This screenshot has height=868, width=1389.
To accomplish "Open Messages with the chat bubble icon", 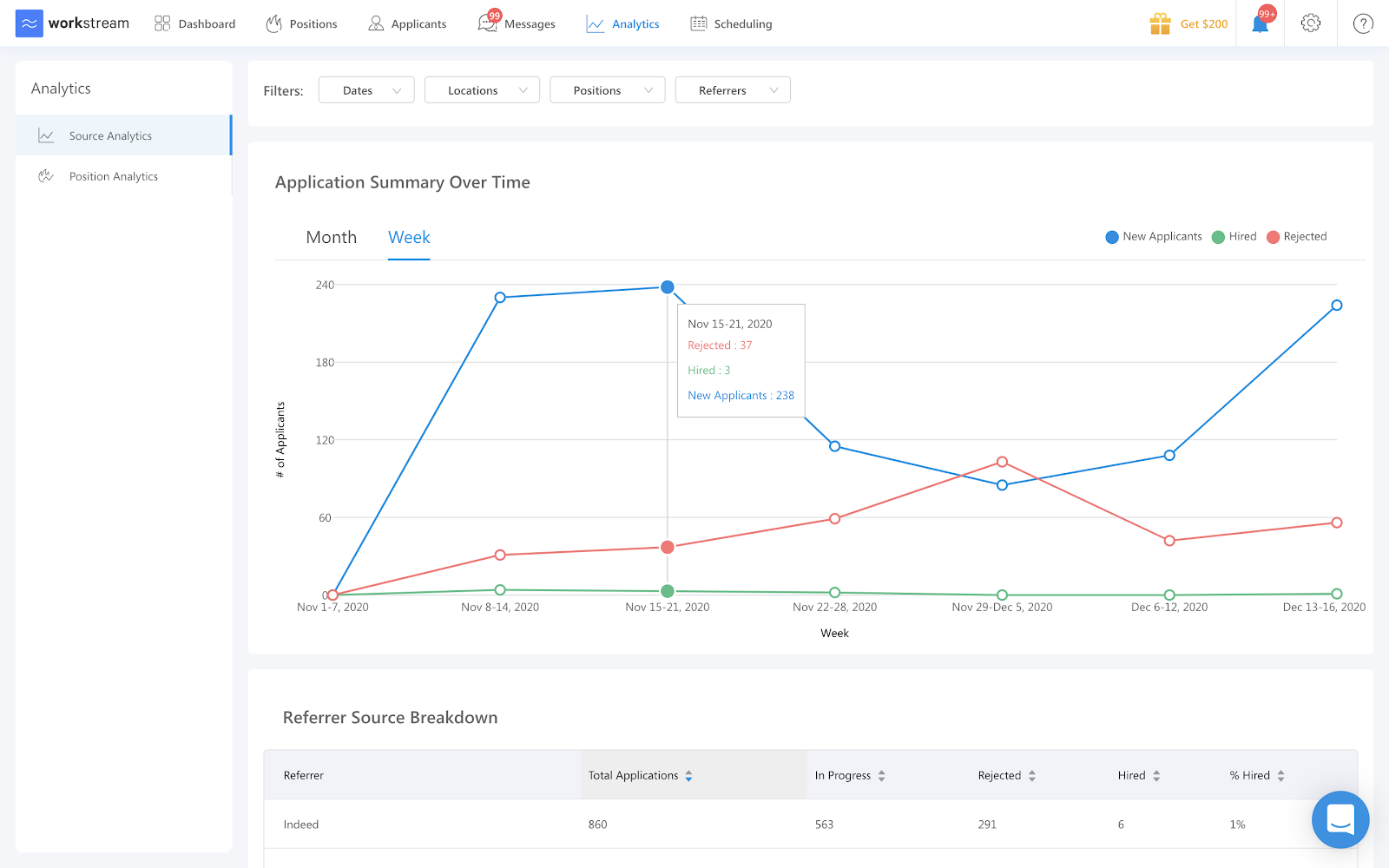I will coord(488,23).
